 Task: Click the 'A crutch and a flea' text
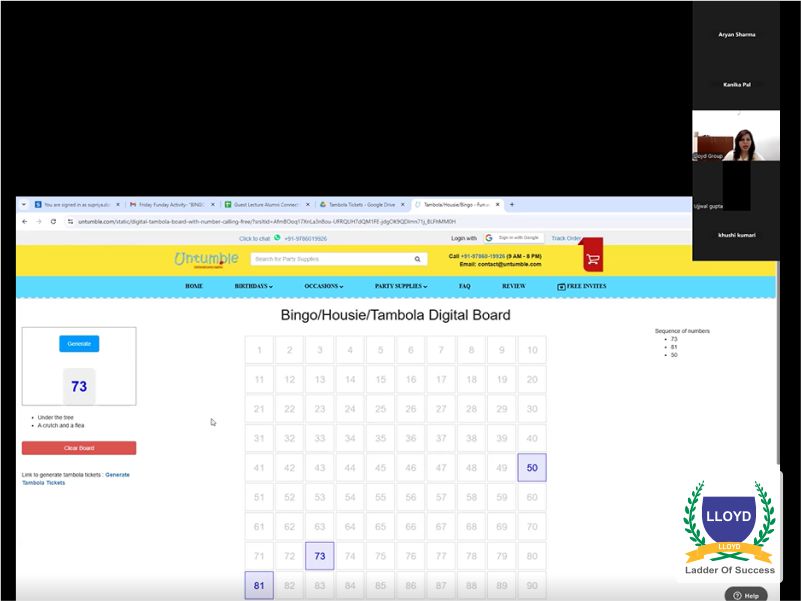pos(61,425)
